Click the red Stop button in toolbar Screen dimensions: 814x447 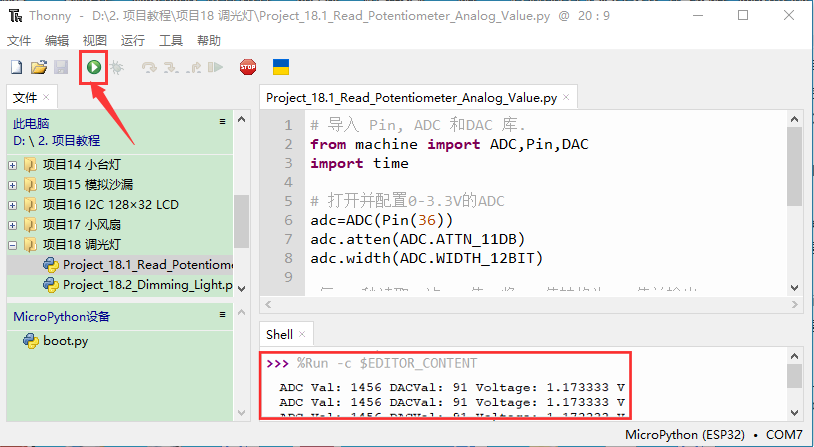click(x=248, y=67)
